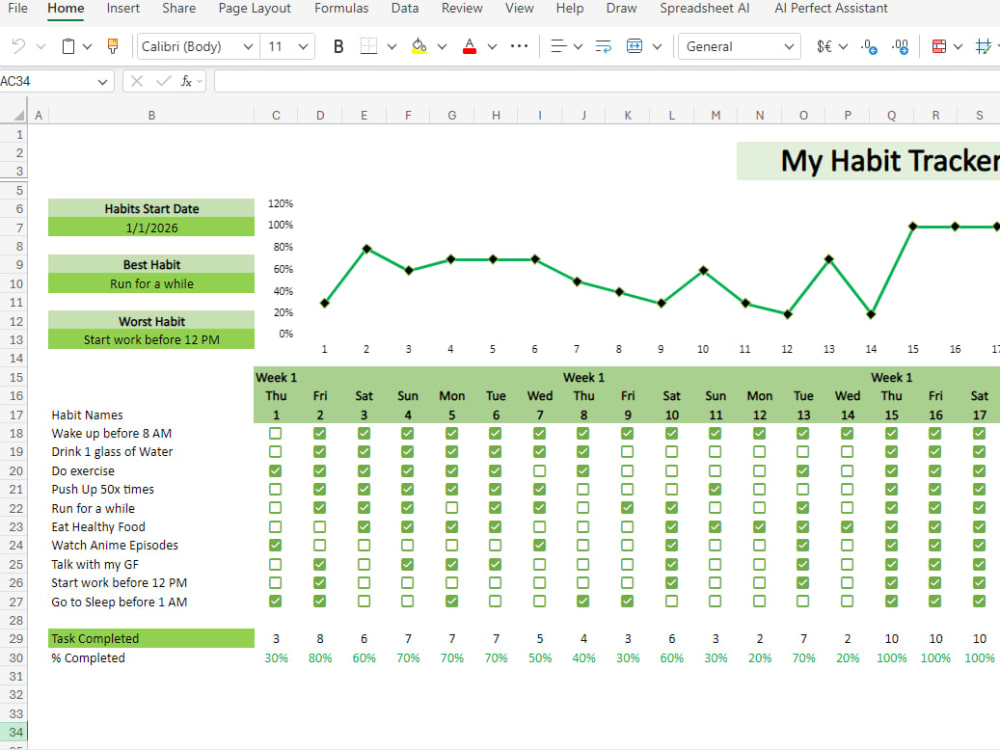1000x750 pixels.
Task: Select the 'My Habit Tracker' title cell
Action: pos(869,161)
